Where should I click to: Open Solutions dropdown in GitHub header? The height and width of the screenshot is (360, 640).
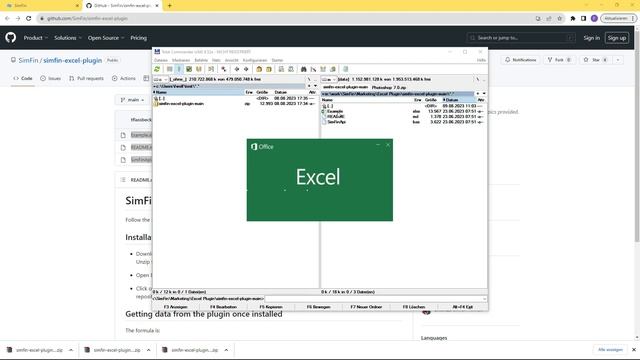[x=68, y=38]
